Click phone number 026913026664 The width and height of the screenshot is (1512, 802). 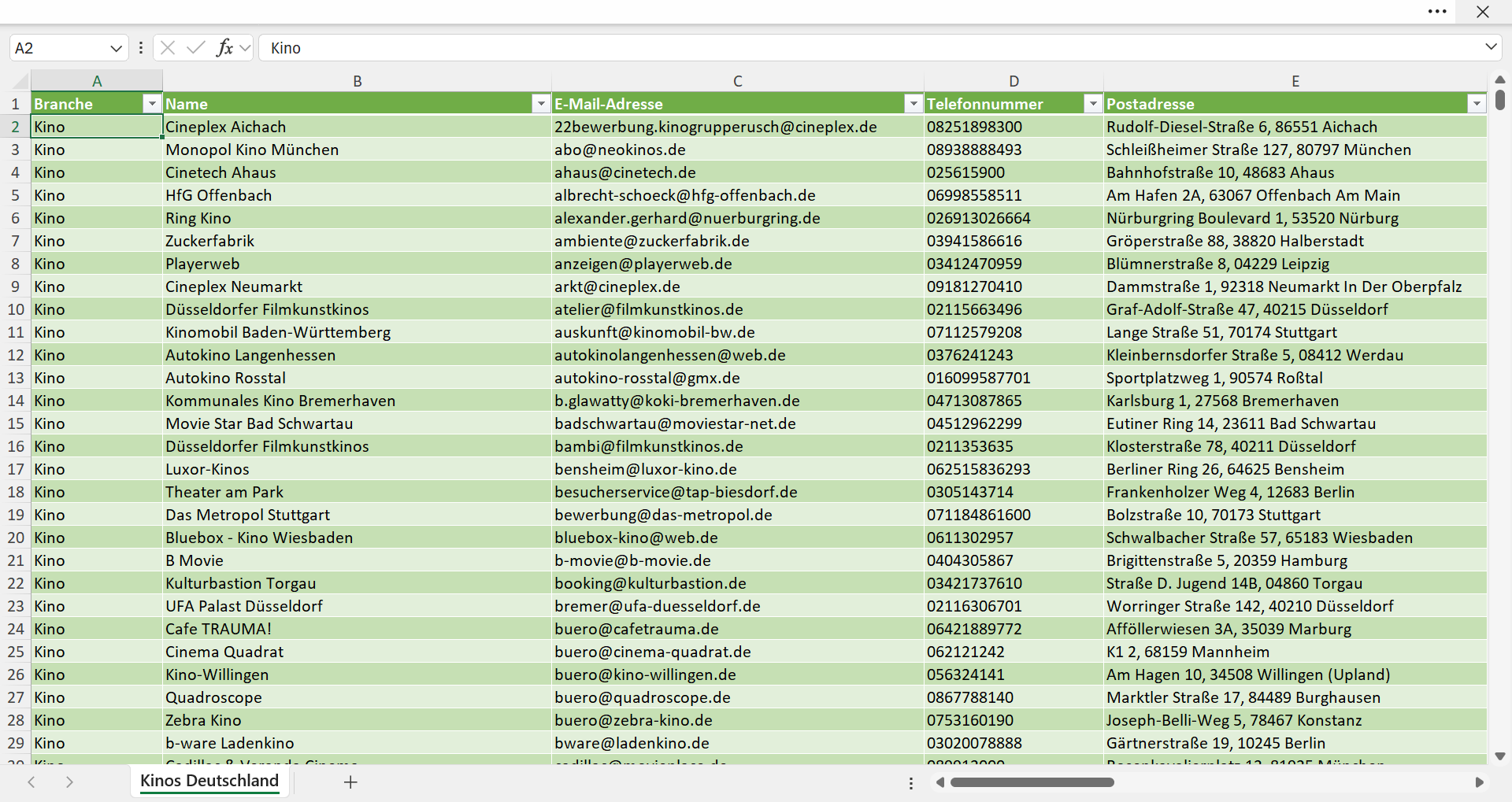point(1014,218)
